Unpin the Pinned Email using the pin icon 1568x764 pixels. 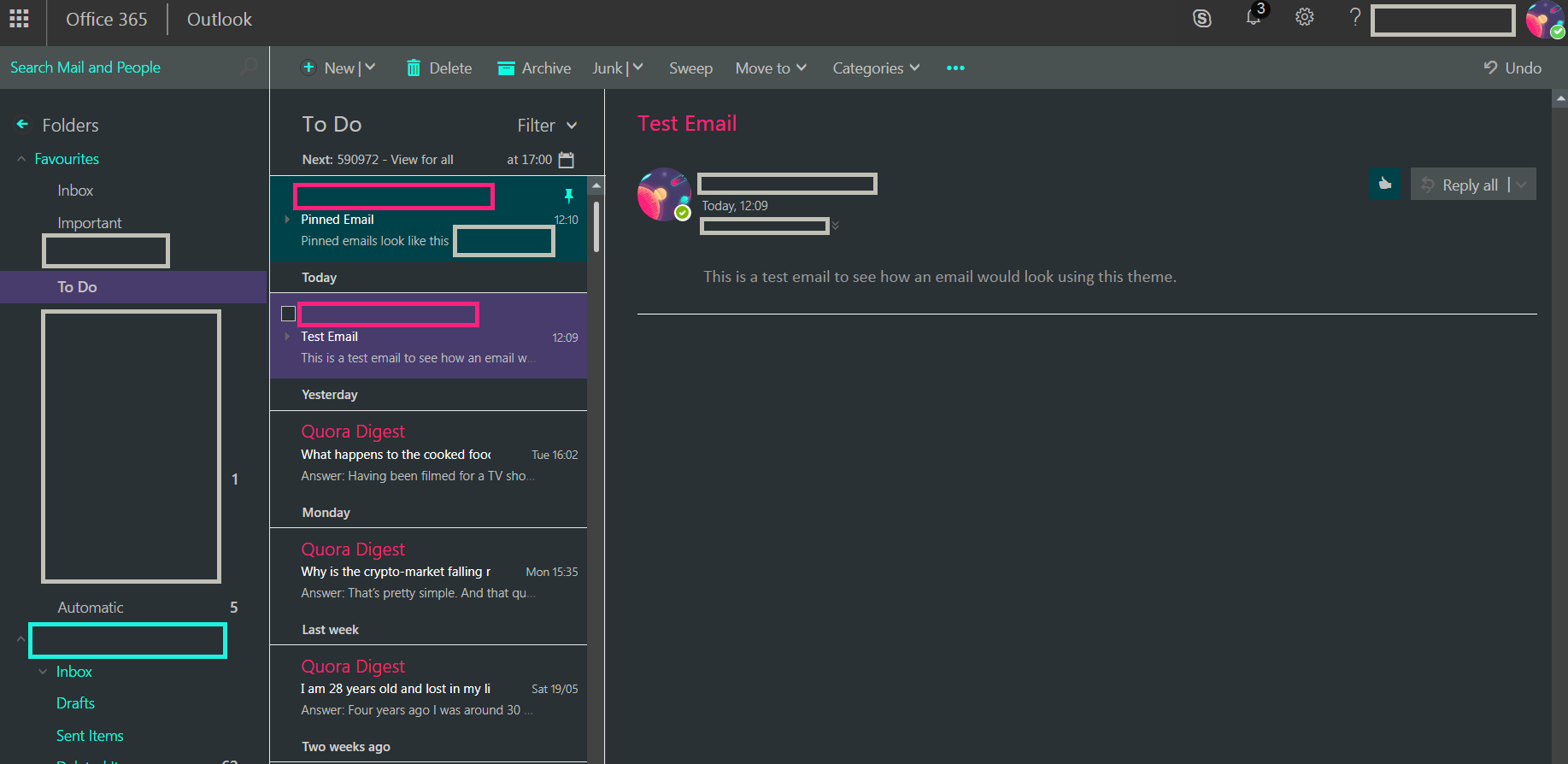[568, 196]
